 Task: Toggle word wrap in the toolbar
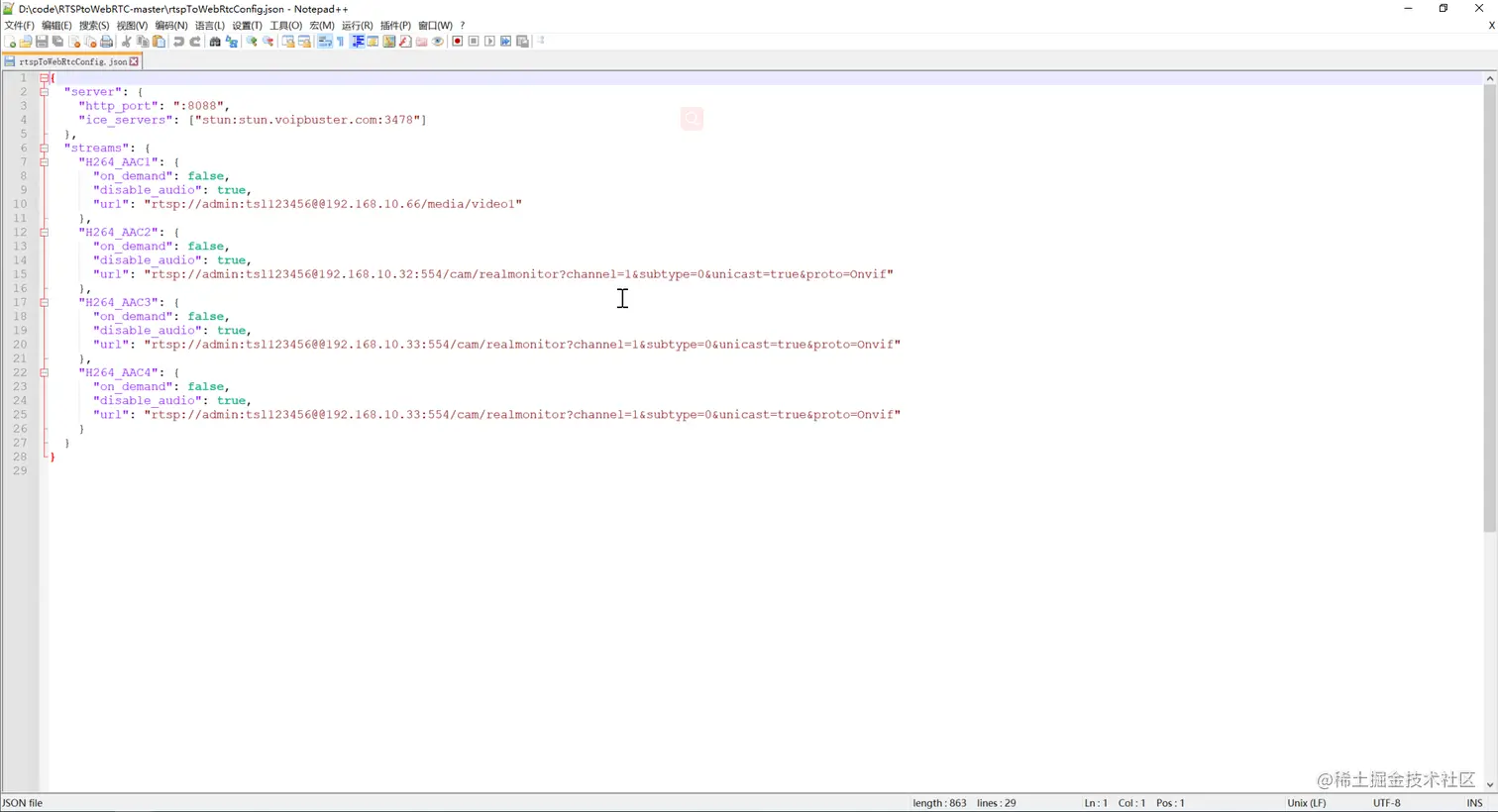(324, 42)
